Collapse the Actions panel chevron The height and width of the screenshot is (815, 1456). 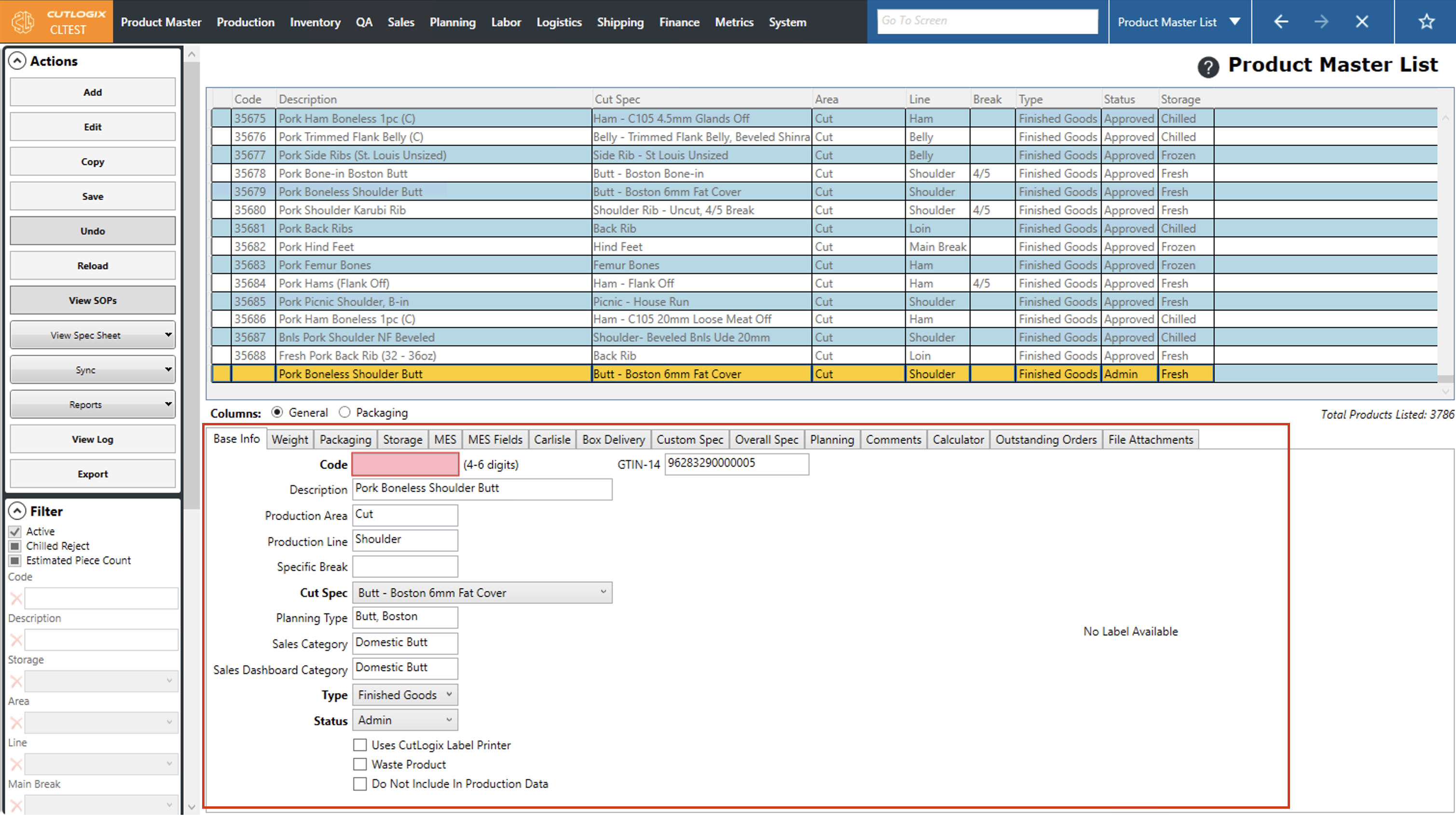17,61
